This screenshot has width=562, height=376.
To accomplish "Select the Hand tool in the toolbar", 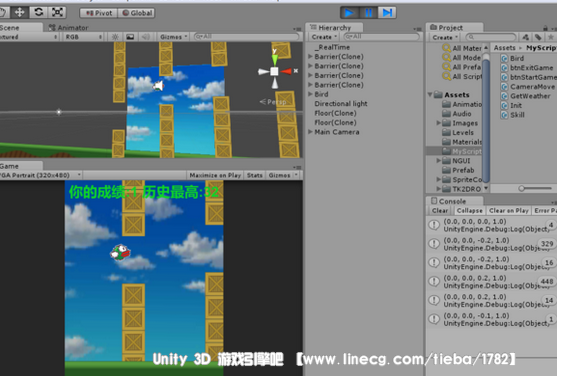I will coord(4,13).
